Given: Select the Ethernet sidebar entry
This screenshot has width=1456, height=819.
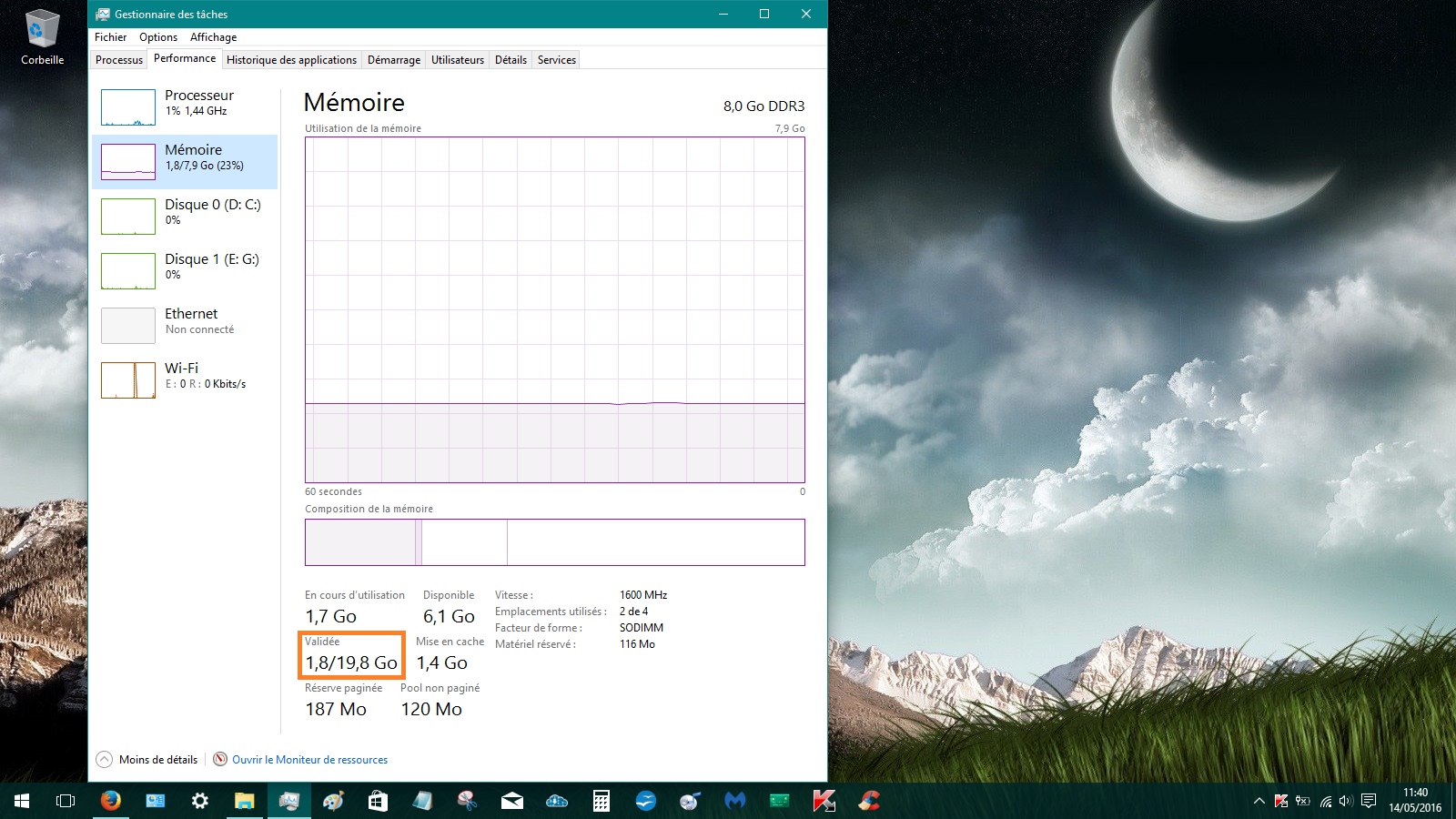Looking at the screenshot, I should 185,326.
